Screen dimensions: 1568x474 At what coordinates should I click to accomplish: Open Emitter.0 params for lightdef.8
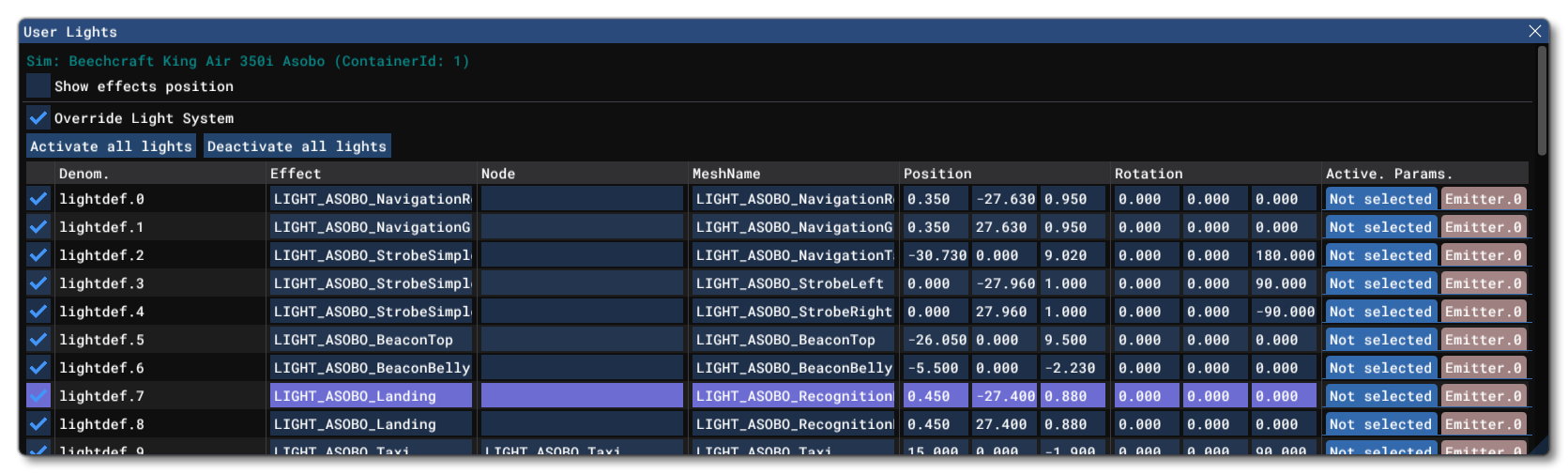point(1483,424)
